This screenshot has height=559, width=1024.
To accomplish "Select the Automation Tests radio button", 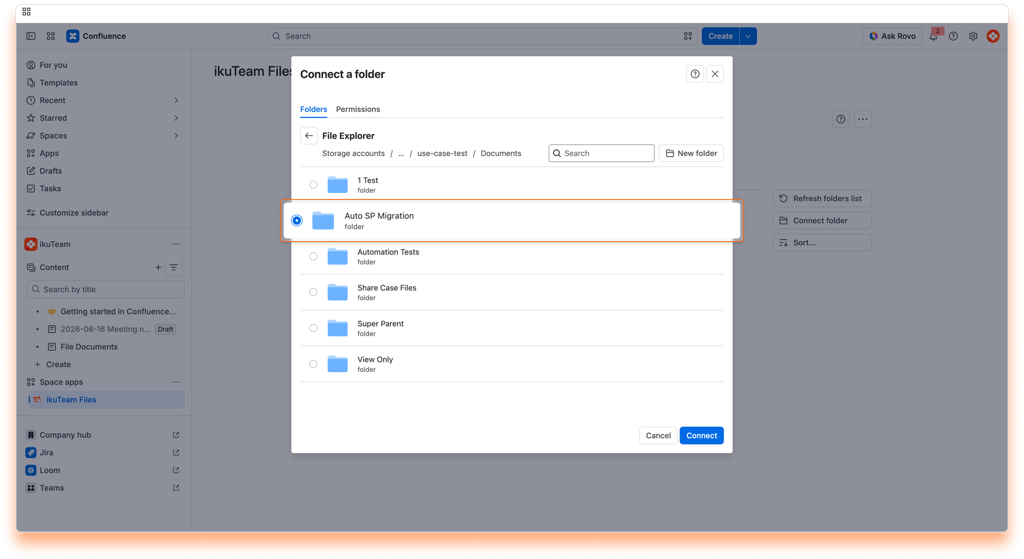I will [313, 257].
